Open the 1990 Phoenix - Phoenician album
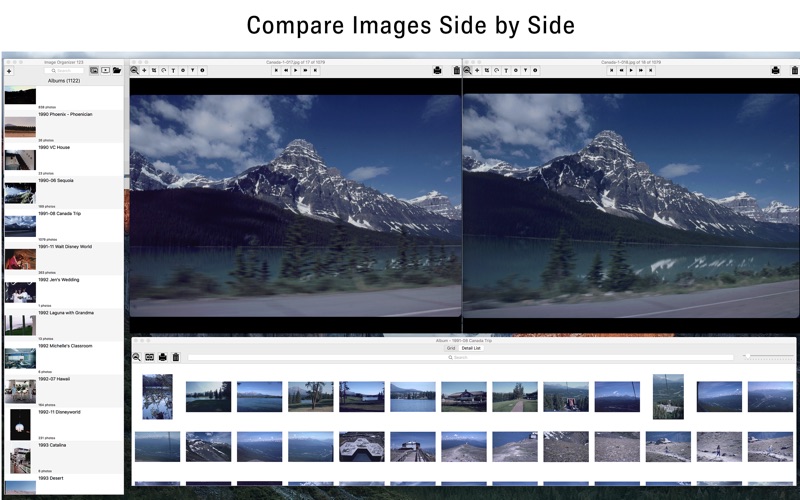Image resolution: width=800 pixels, height=500 pixels. [x=64, y=127]
